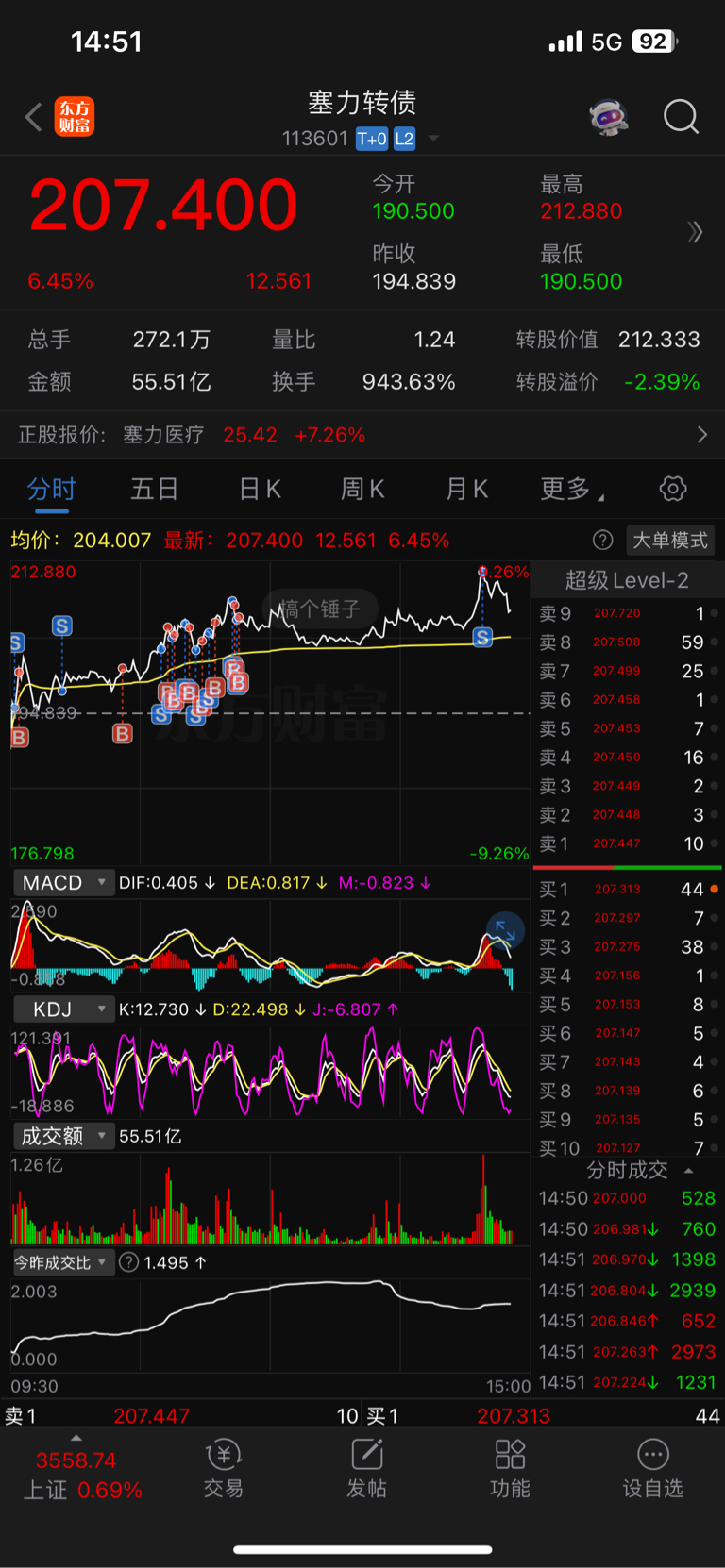Select the 分时 chart tab
This screenshot has width=725, height=1568.
click(51, 489)
